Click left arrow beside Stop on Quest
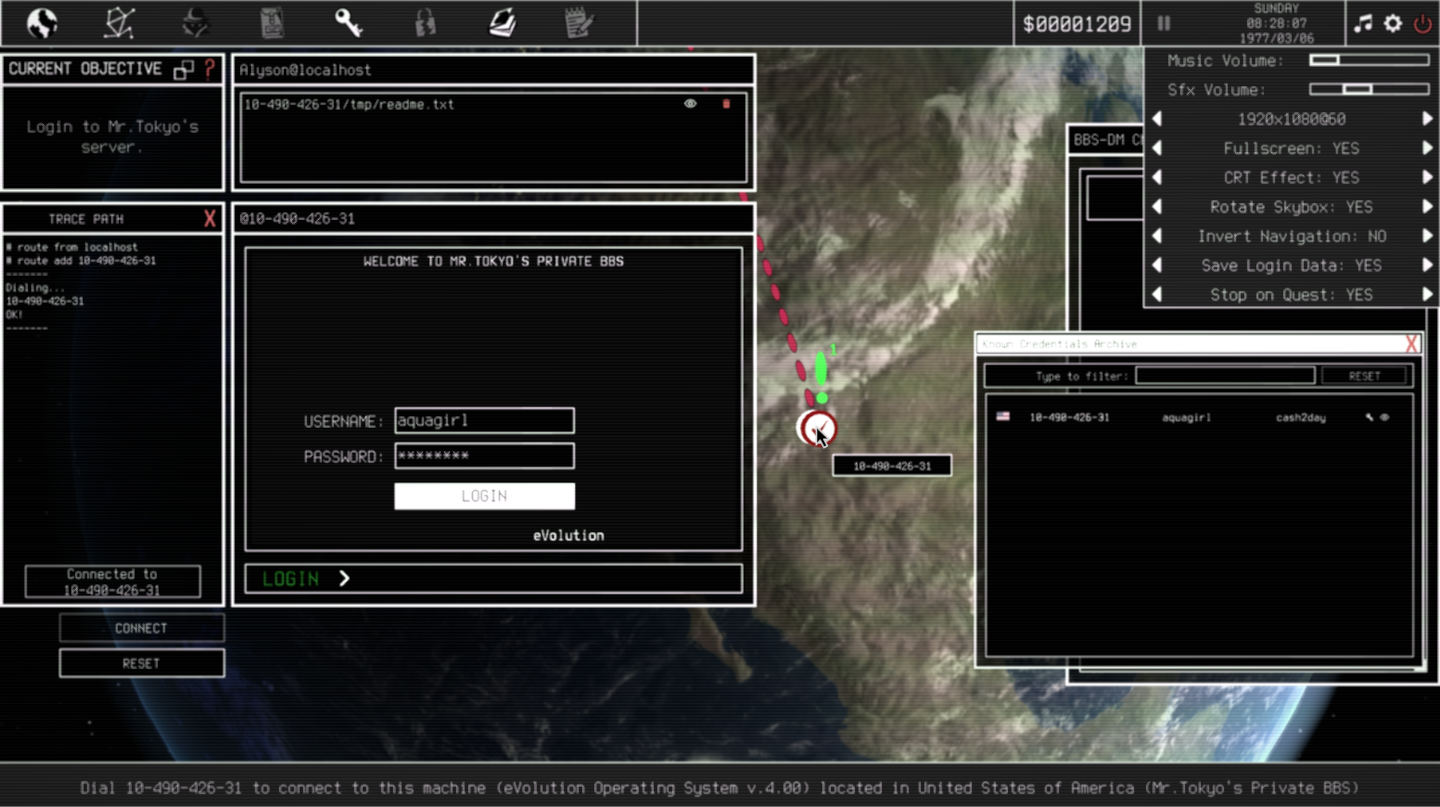The height and width of the screenshot is (807, 1440). click(1157, 295)
